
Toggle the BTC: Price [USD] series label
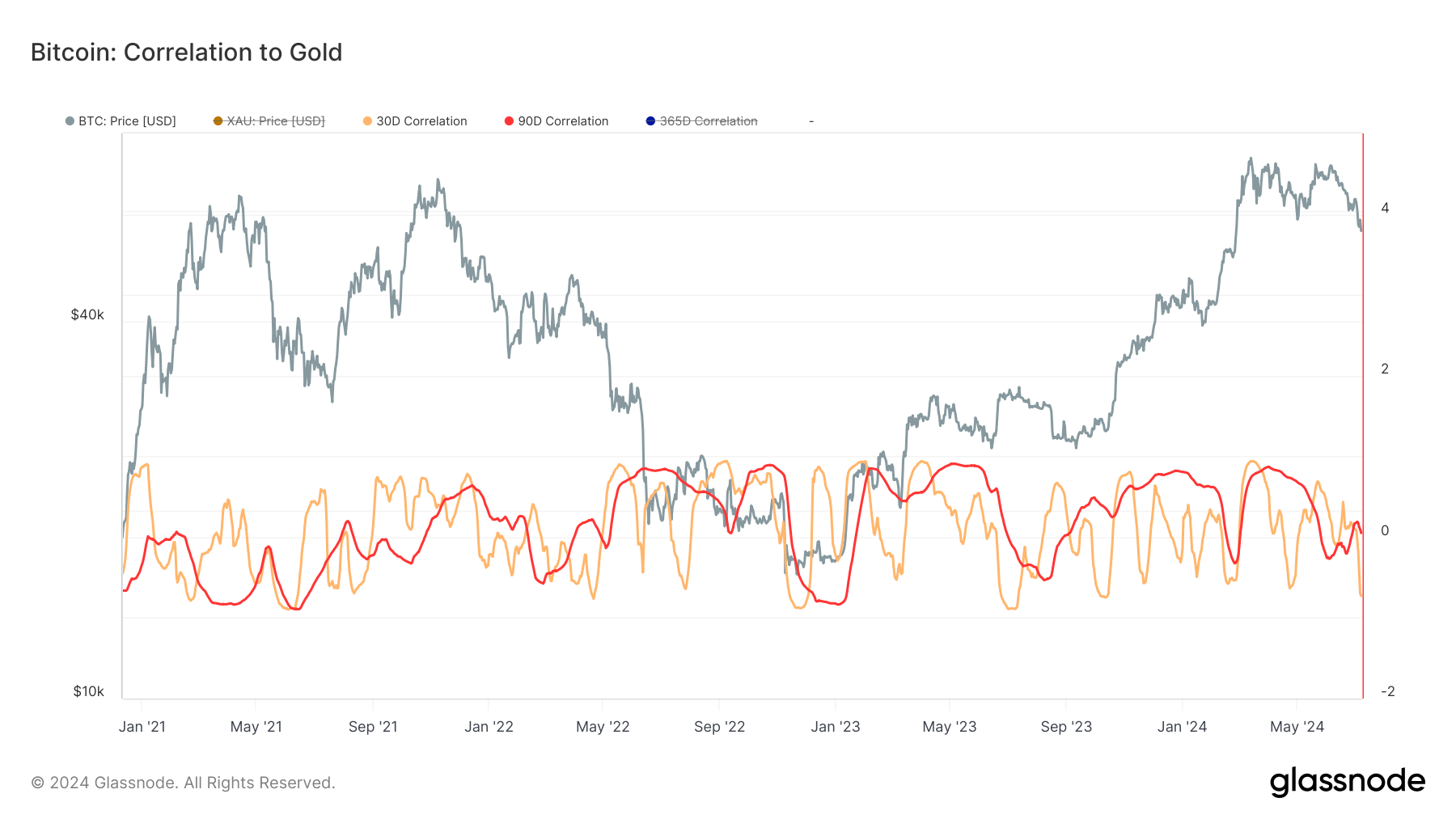tap(127, 121)
